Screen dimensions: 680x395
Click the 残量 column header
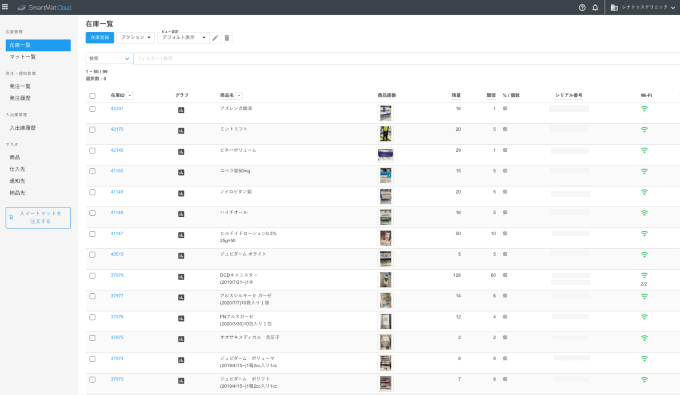456,95
